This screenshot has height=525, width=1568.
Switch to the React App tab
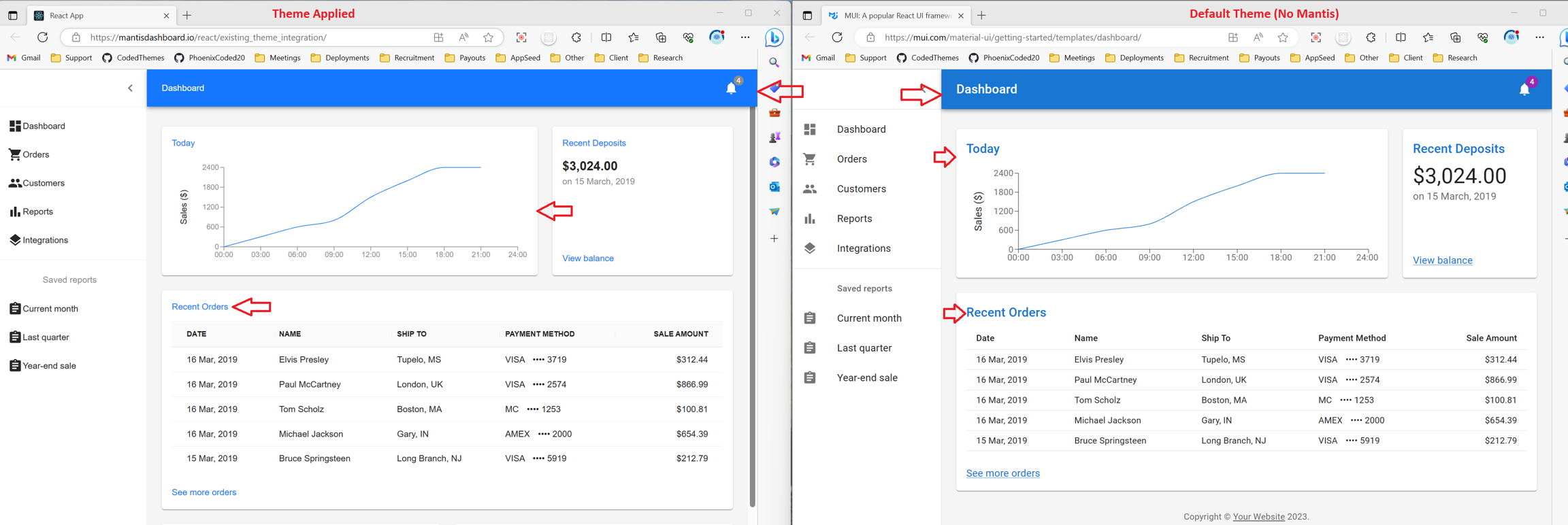(x=95, y=15)
